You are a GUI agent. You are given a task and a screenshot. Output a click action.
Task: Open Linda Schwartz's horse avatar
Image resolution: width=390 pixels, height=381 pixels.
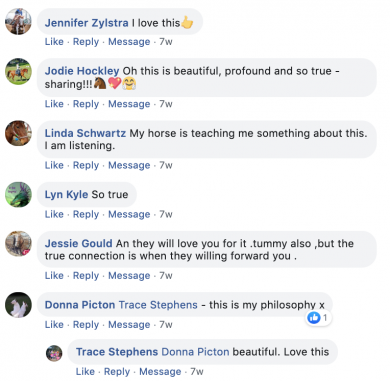coord(18,133)
